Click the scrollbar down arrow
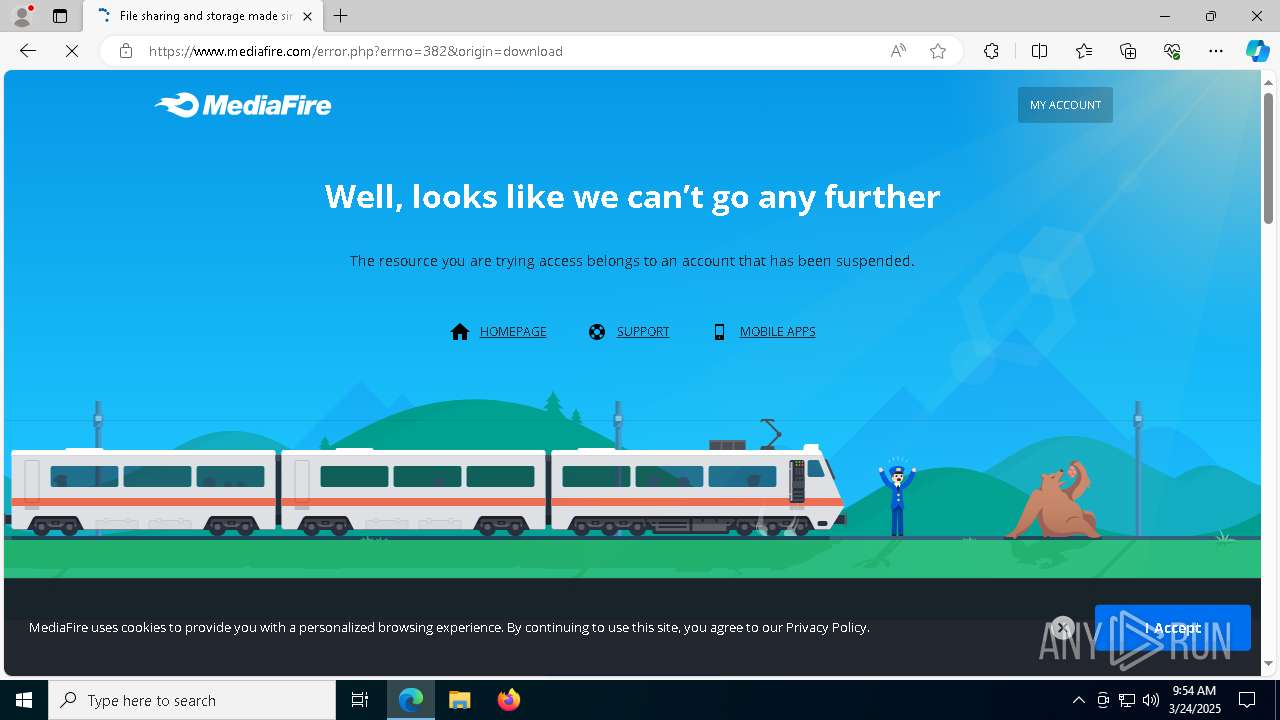 click(x=1269, y=663)
